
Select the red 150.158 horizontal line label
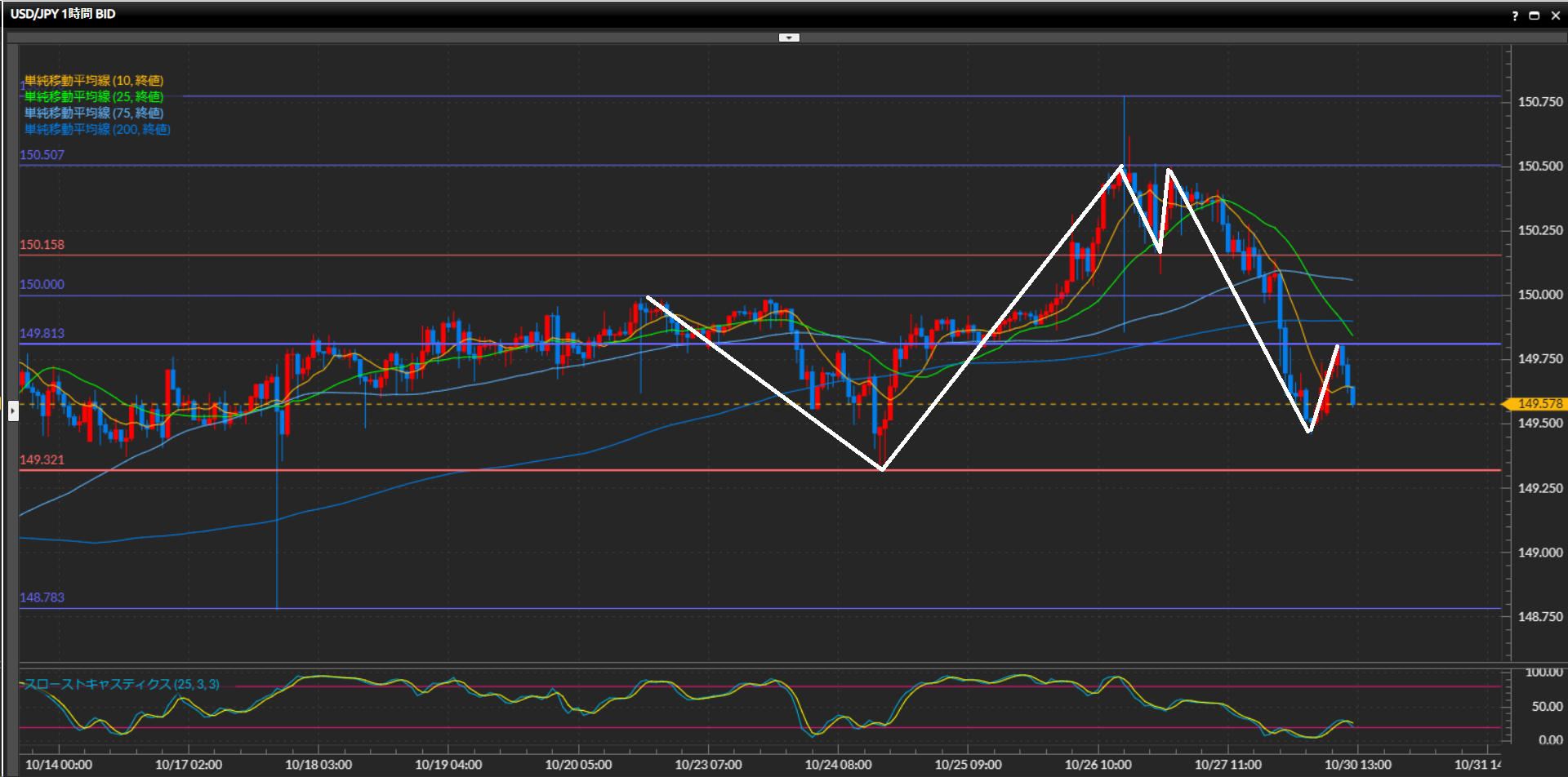(x=42, y=245)
